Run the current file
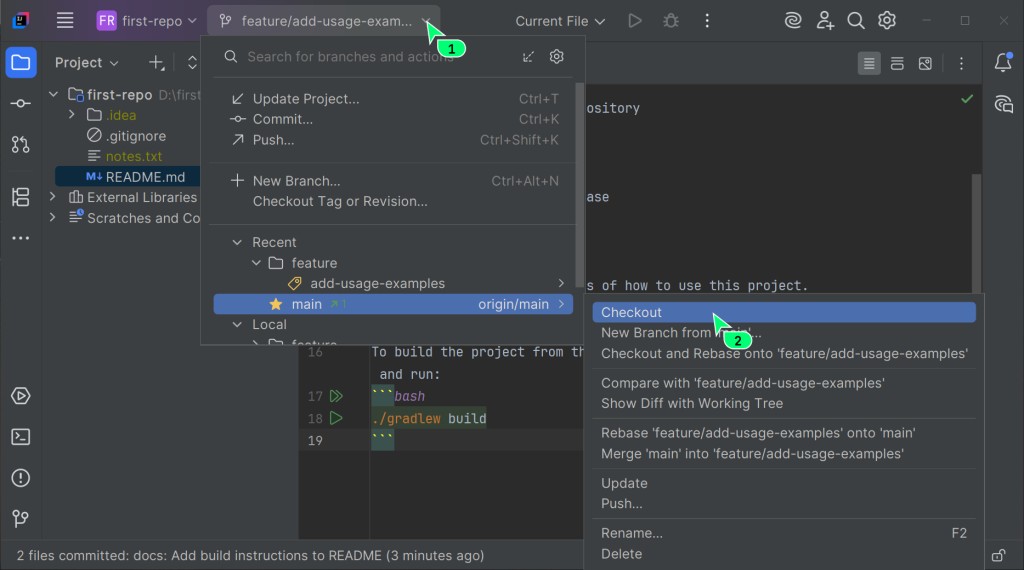 click(634, 21)
